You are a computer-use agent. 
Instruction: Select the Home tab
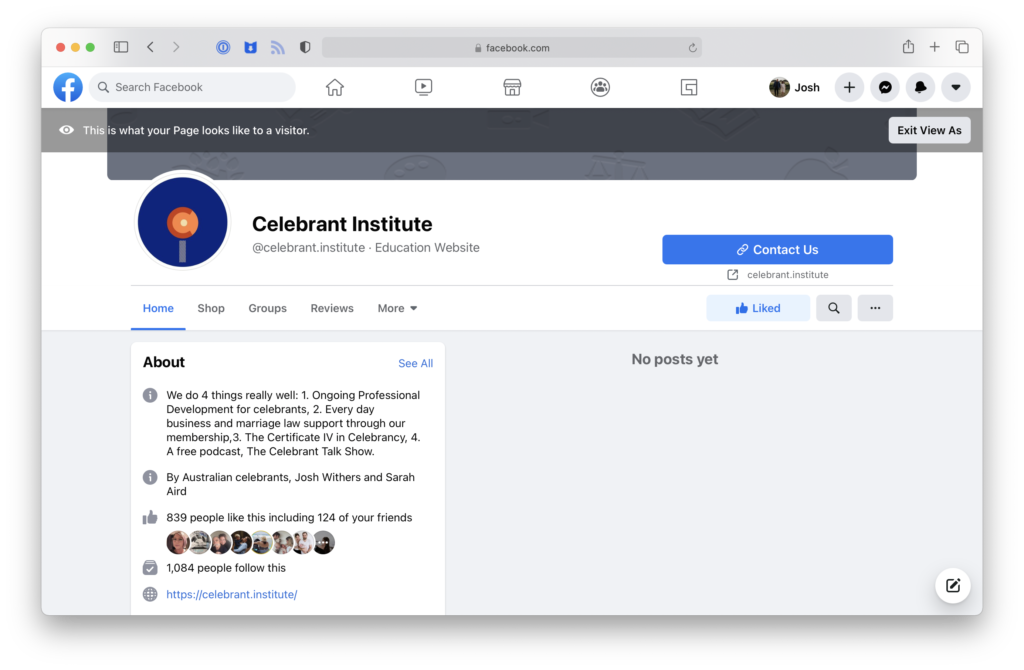(x=158, y=308)
